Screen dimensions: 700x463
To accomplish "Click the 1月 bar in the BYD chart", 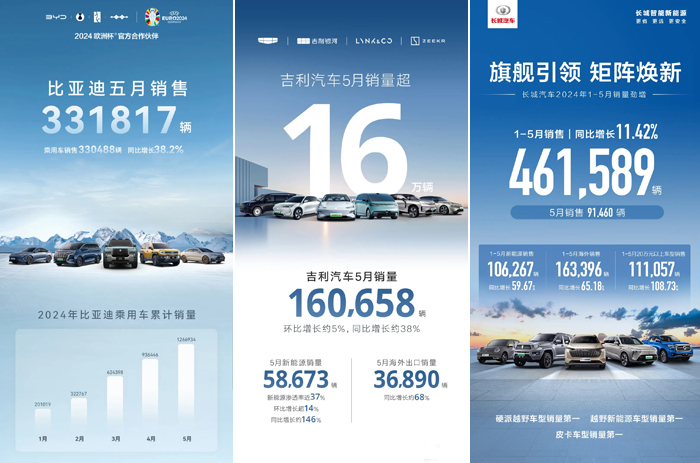I will click(43, 421).
